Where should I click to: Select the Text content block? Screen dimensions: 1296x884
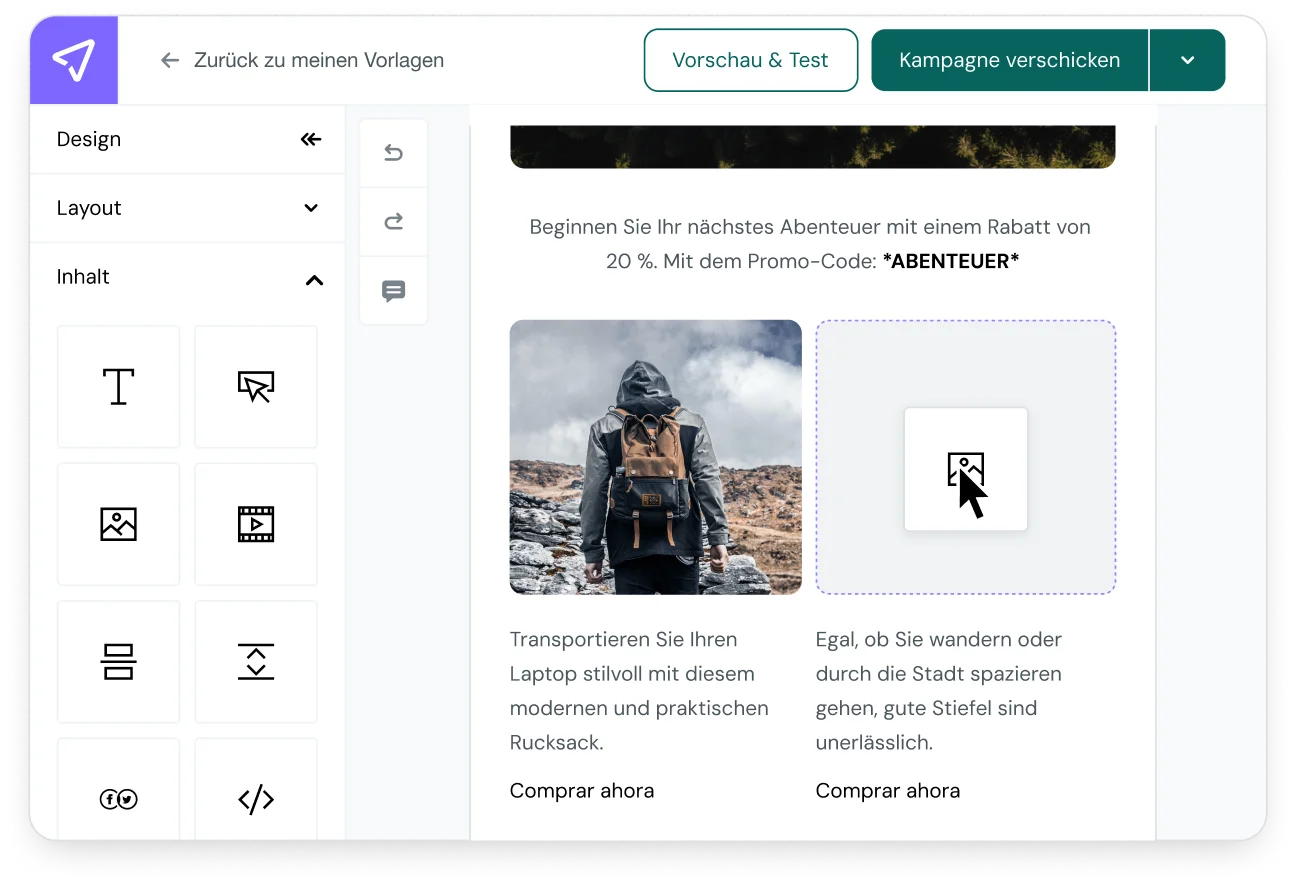click(118, 386)
